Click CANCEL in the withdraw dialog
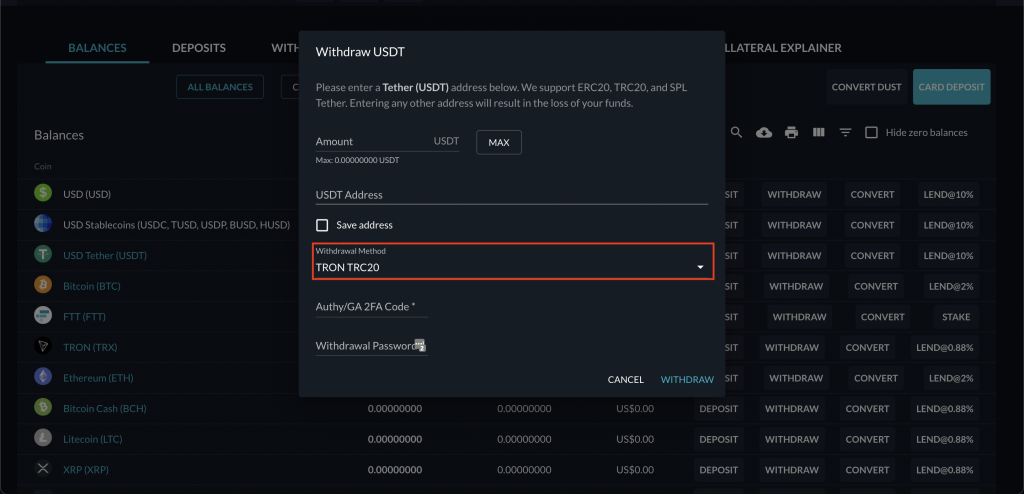This screenshot has width=1024, height=494. click(626, 380)
